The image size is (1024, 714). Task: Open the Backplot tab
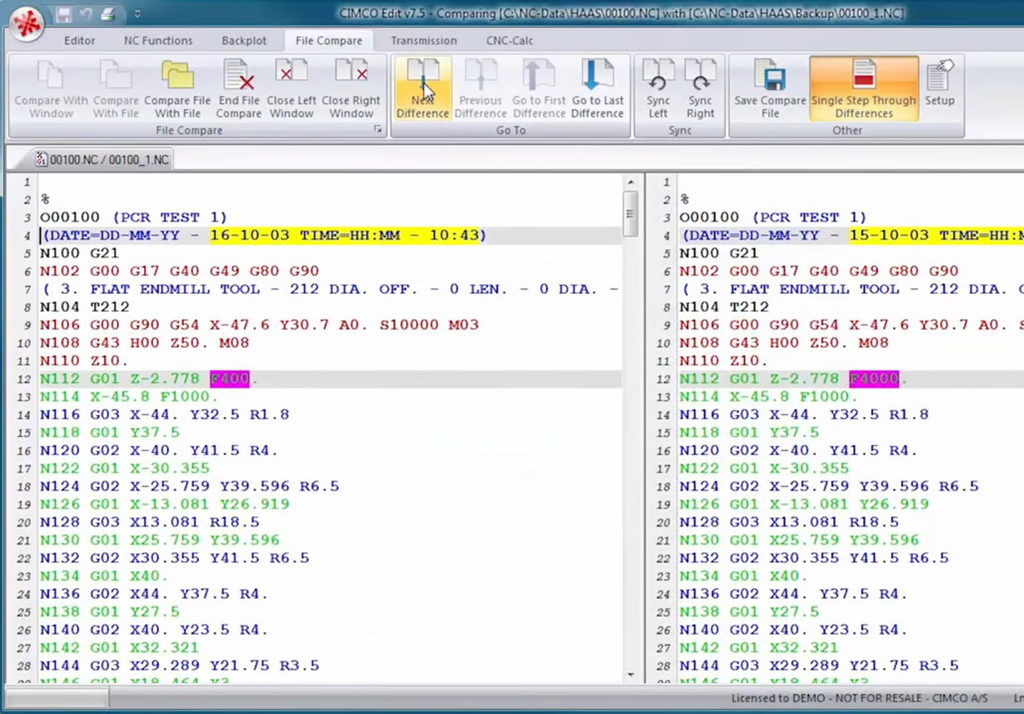coord(244,41)
